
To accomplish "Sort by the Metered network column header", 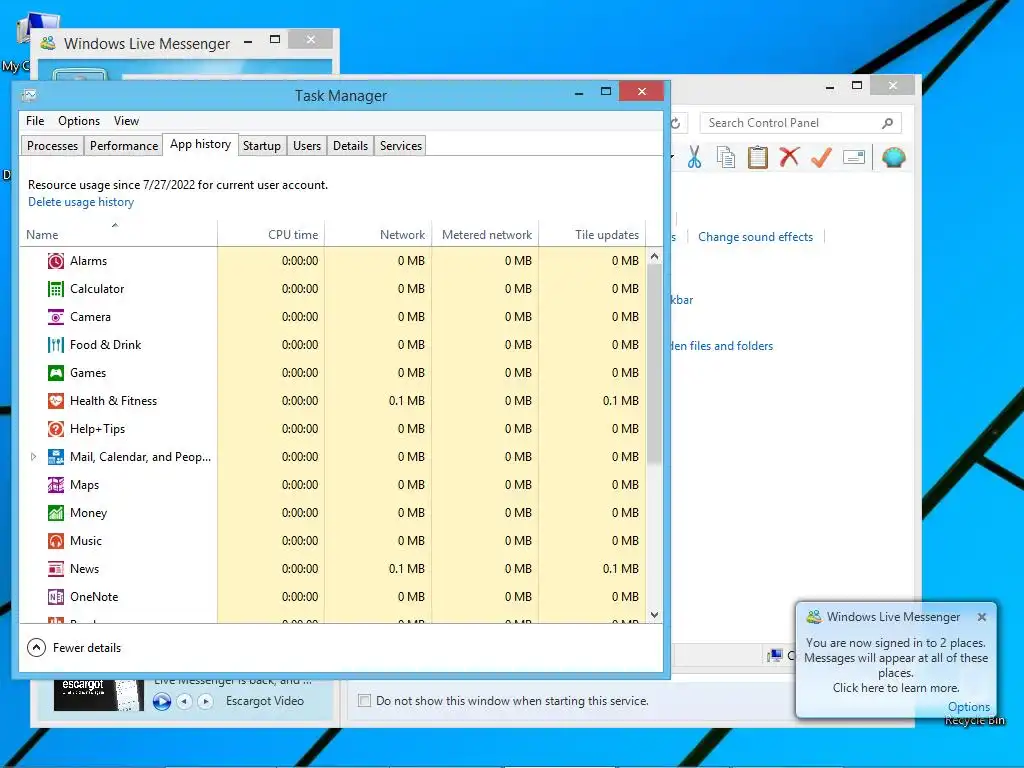I will [x=485, y=234].
